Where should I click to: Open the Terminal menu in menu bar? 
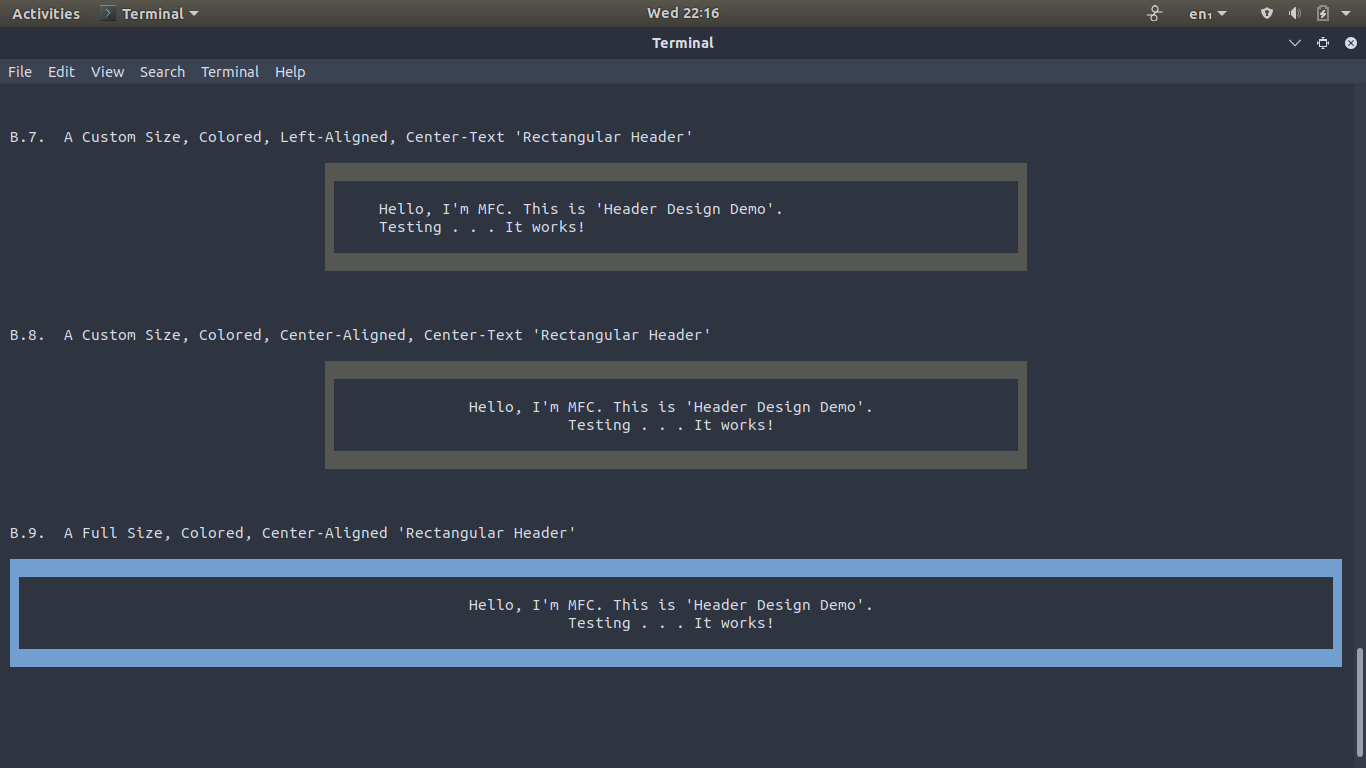tap(230, 71)
